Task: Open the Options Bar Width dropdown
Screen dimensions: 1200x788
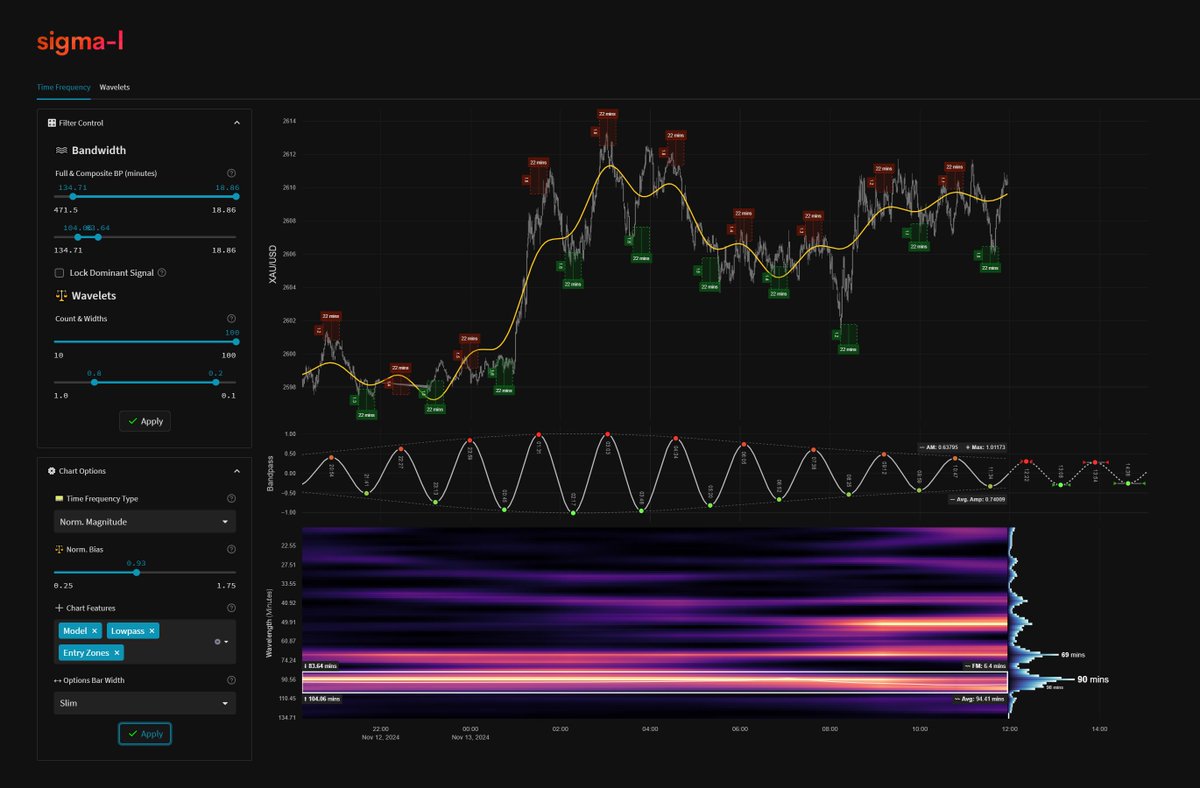Action: click(x=145, y=703)
